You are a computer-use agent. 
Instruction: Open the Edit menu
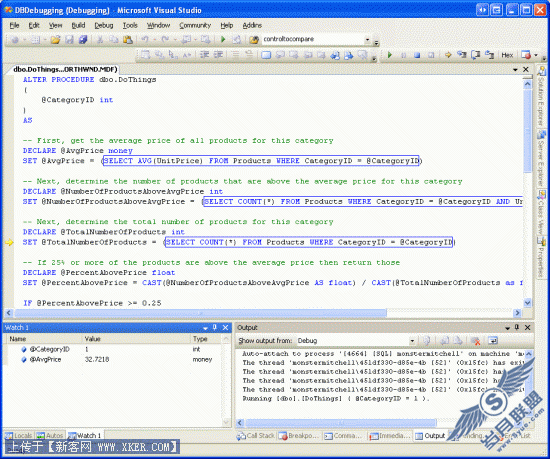34,25
